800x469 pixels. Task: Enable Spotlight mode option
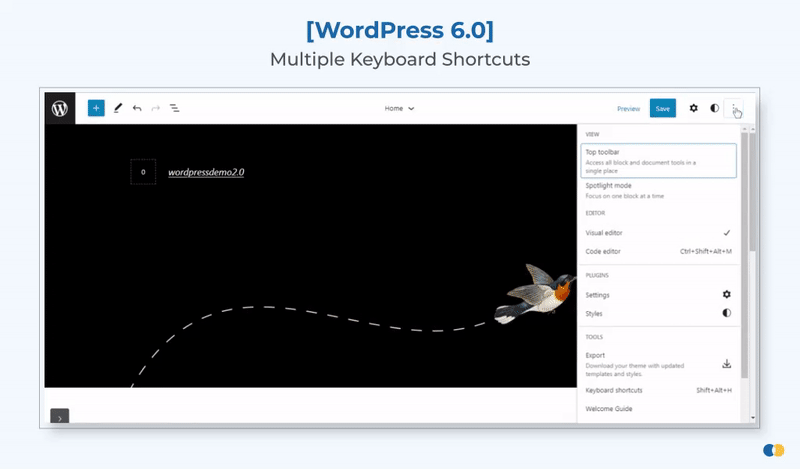[x=658, y=190]
